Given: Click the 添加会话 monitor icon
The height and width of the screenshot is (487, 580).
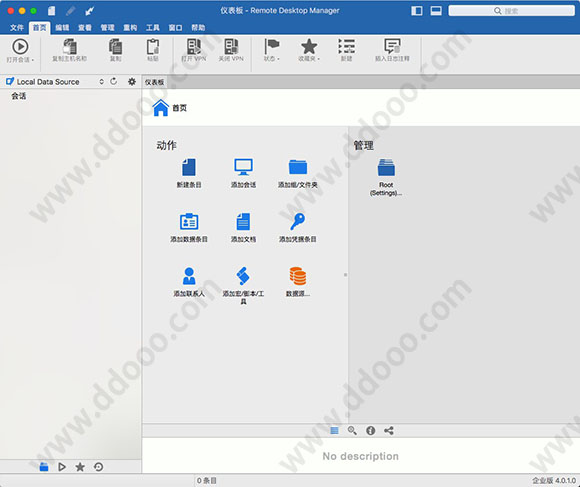Looking at the screenshot, I should coord(243,167).
